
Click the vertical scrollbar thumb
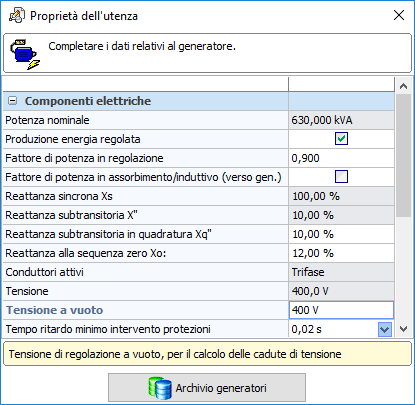point(403,155)
